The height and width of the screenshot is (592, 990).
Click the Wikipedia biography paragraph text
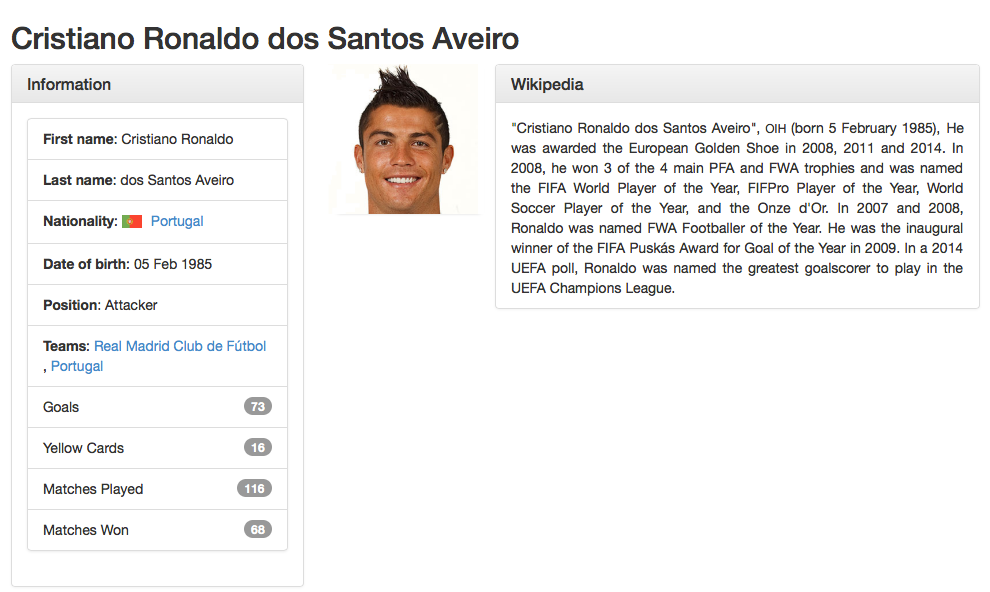pyautogui.click(x=737, y=208)
